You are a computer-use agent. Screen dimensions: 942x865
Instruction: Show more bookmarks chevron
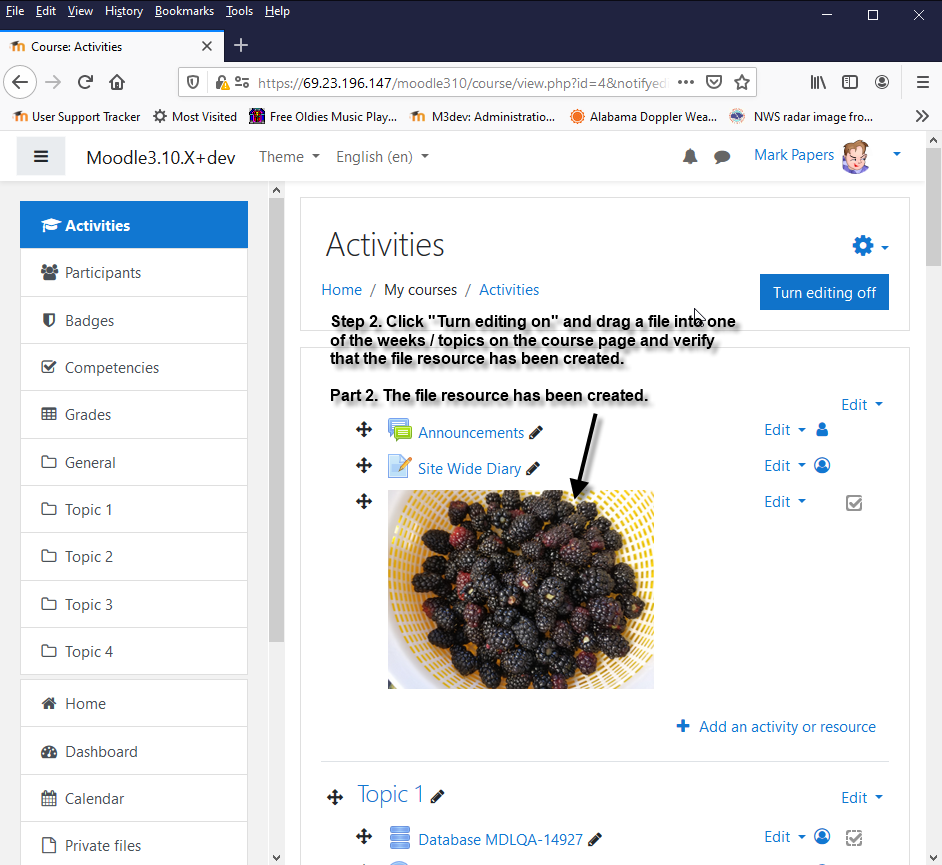click(922, 117)
